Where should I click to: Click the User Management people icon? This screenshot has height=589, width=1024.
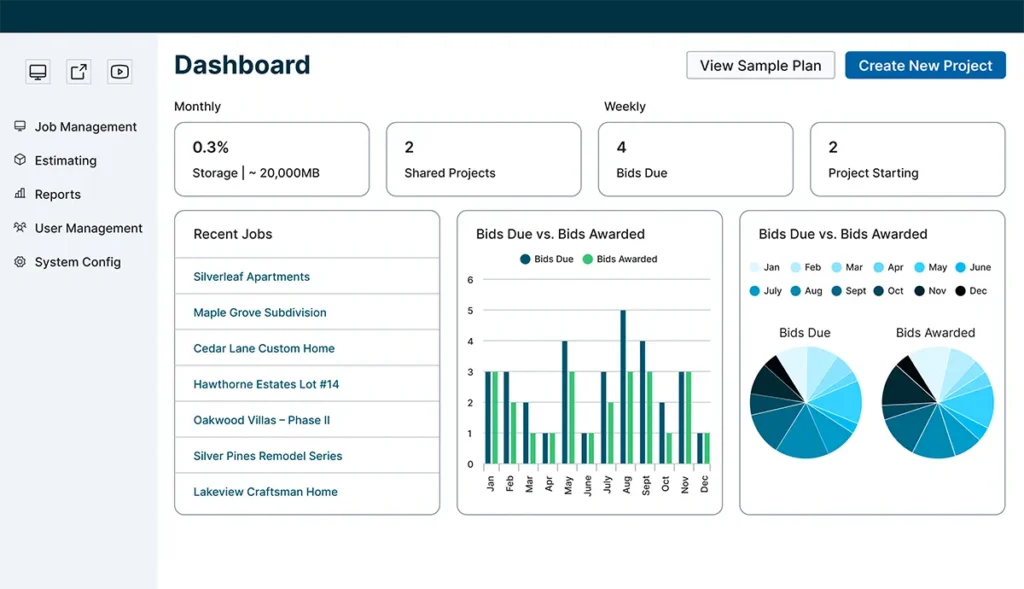tap(20, 228)
